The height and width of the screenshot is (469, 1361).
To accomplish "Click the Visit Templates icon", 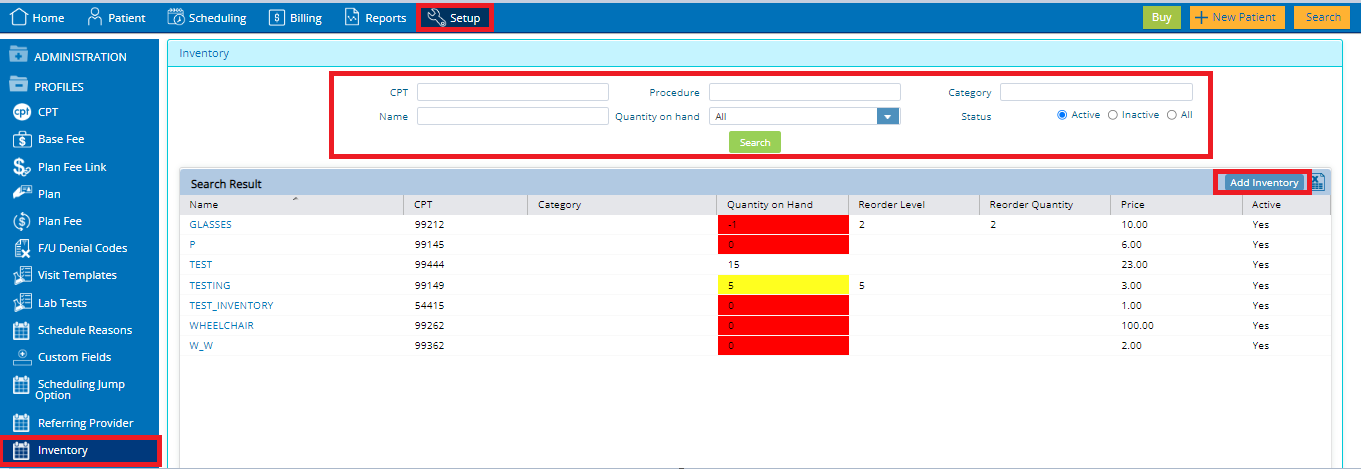I will [x=22, y=275].
